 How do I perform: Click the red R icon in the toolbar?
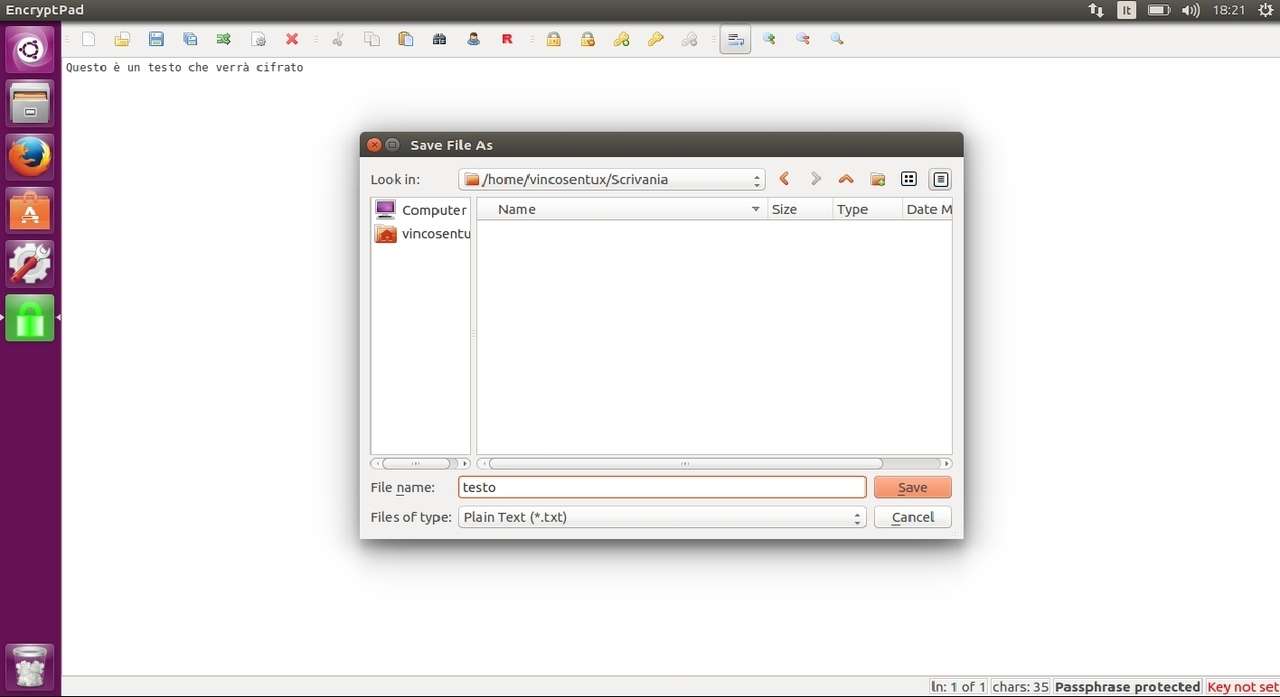(x=507, y=39)
